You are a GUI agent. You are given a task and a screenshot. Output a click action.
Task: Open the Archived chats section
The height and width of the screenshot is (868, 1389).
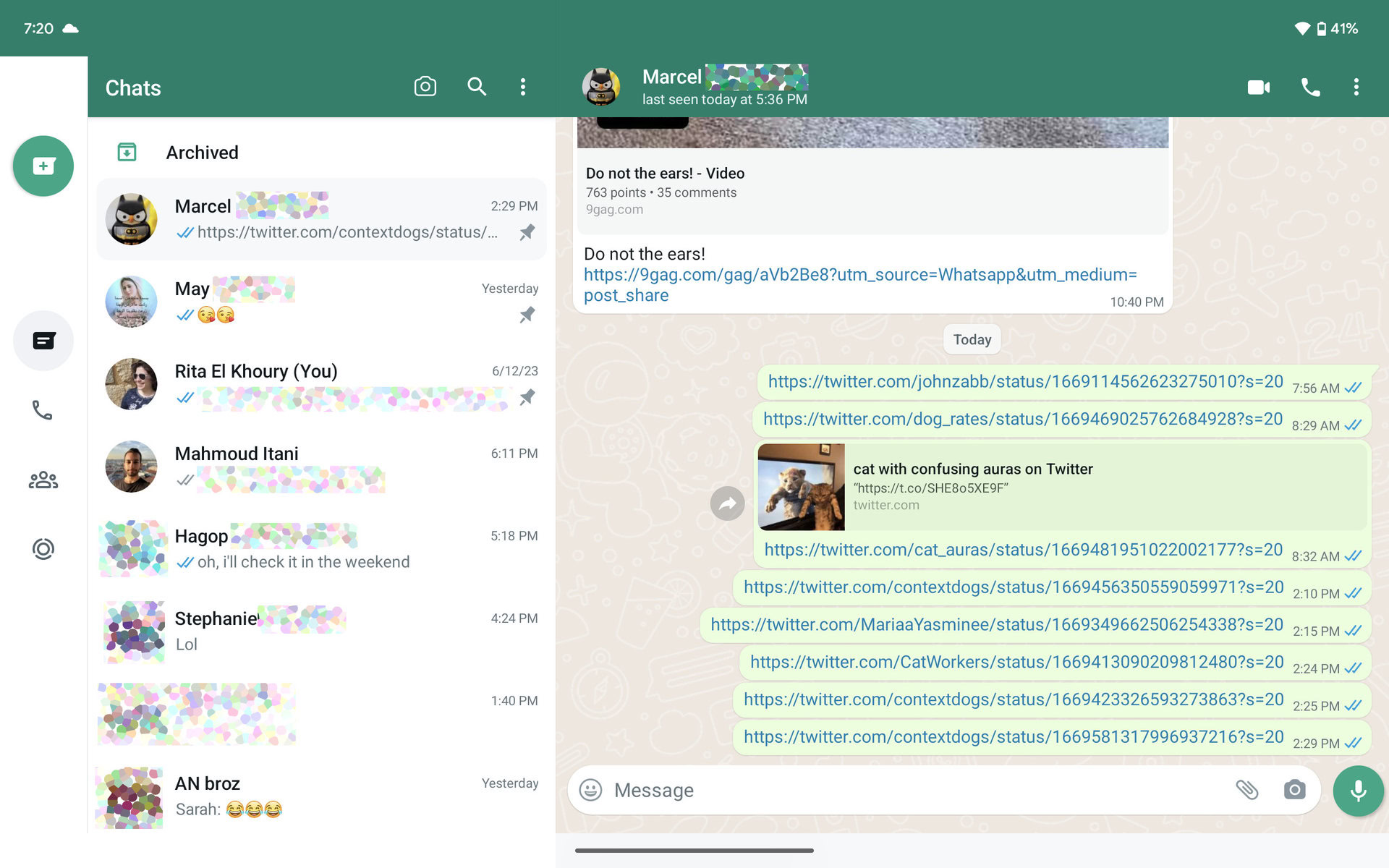(203, 153)
